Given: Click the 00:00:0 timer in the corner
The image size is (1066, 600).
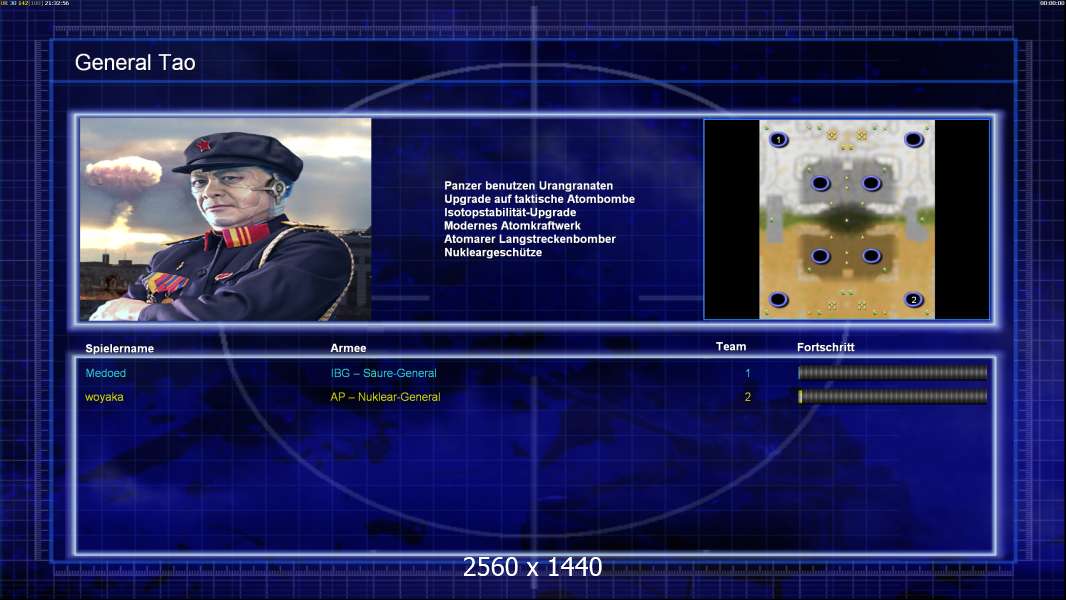Looking at the screenshot, I should click(x=1052, y=3).
